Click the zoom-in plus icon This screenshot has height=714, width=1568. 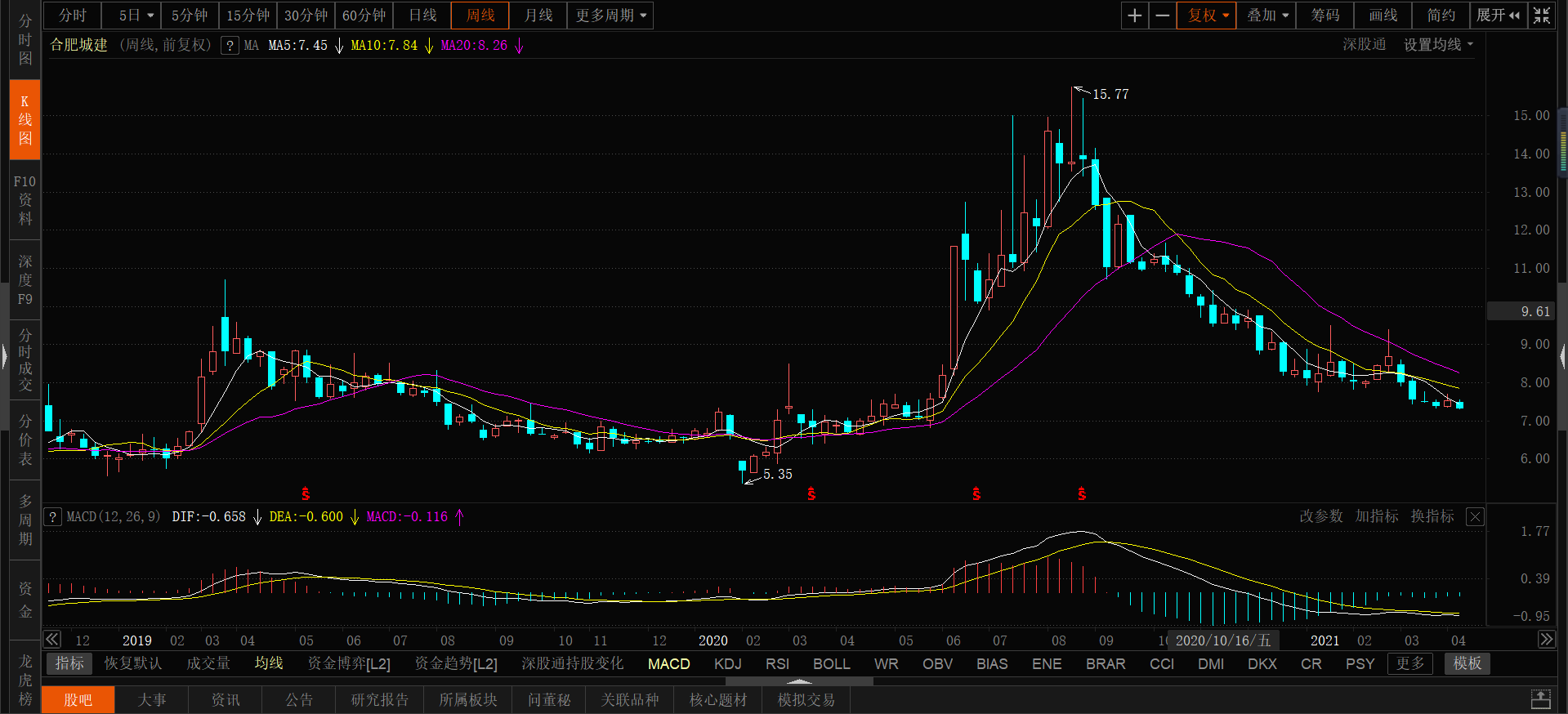[x=1135, y=16]
